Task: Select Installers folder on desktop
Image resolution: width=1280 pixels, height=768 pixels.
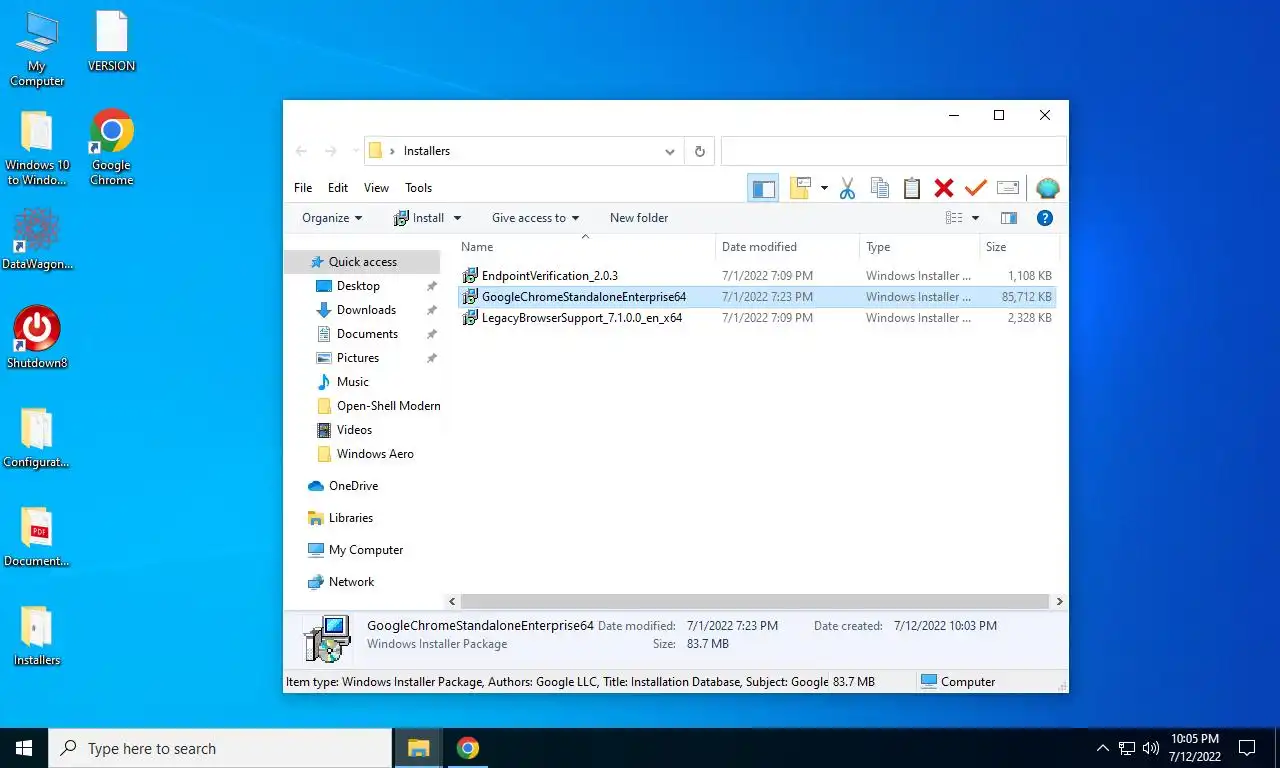Action: 37,636
